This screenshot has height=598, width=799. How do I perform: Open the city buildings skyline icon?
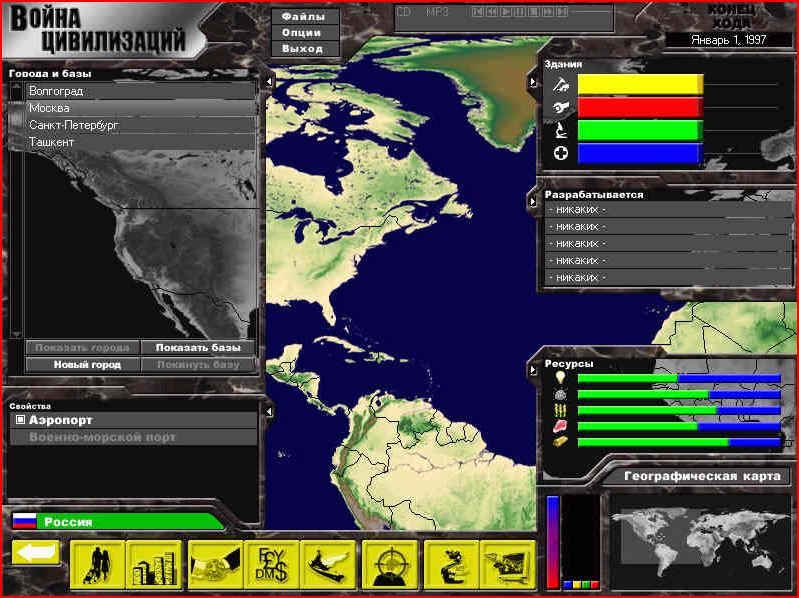tap(154, 567)
